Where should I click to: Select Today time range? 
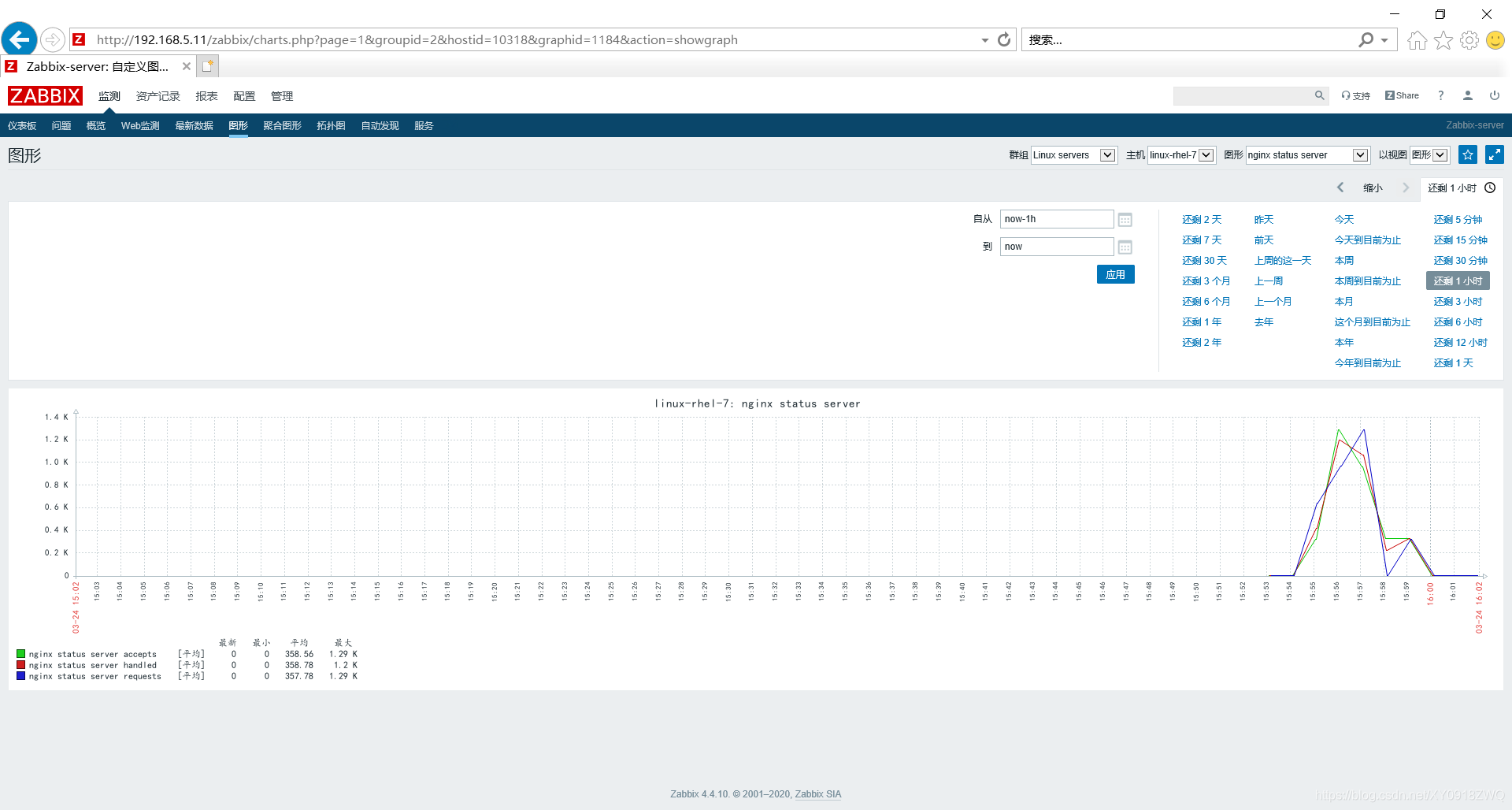1344,220
